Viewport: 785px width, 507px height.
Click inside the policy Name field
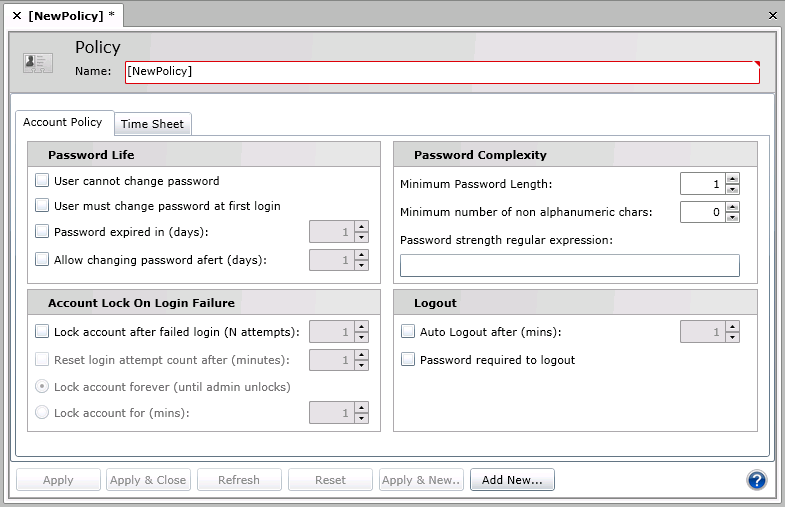[440, 72]
